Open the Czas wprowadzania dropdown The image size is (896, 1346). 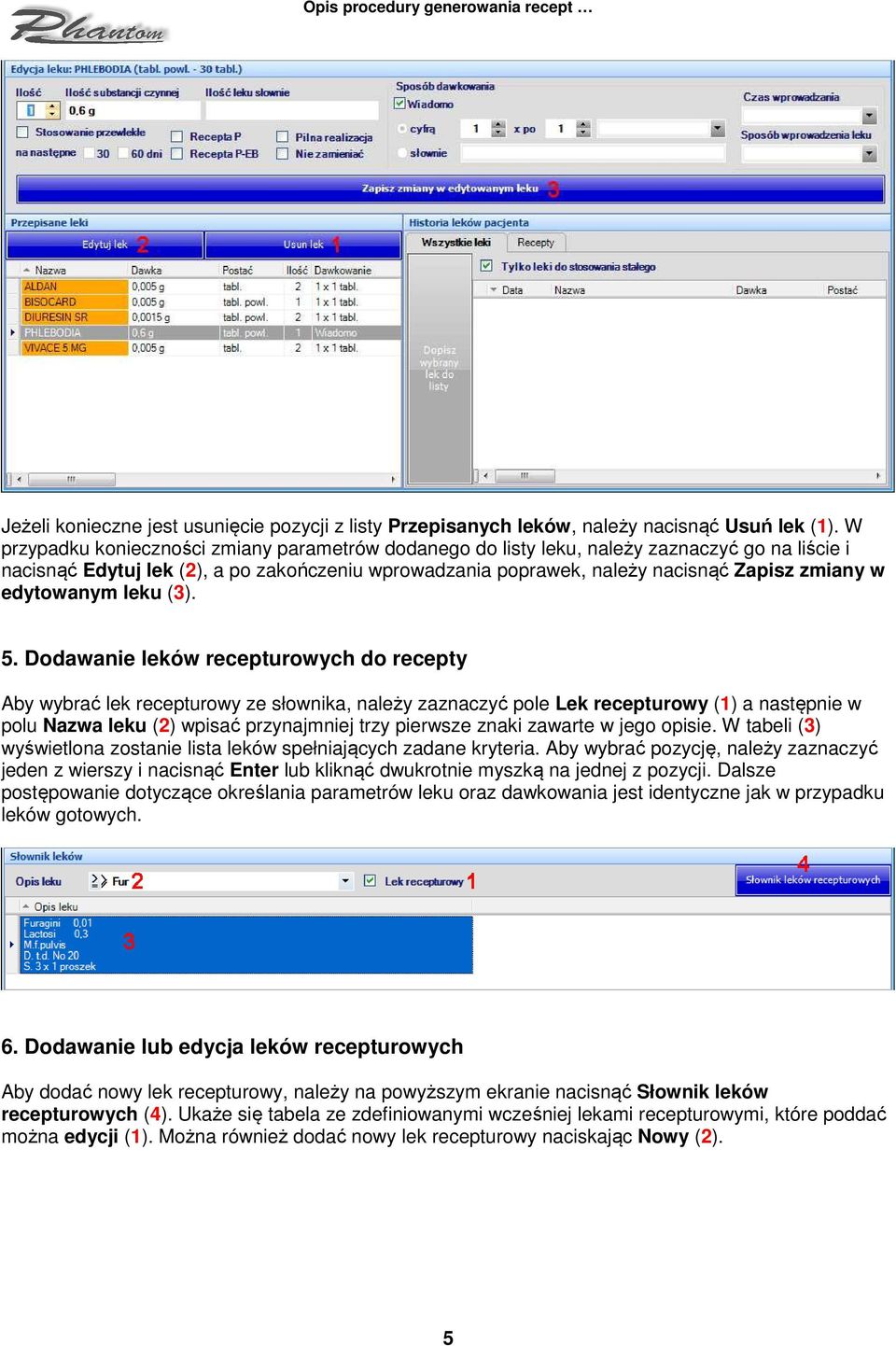tap(869, 116)
